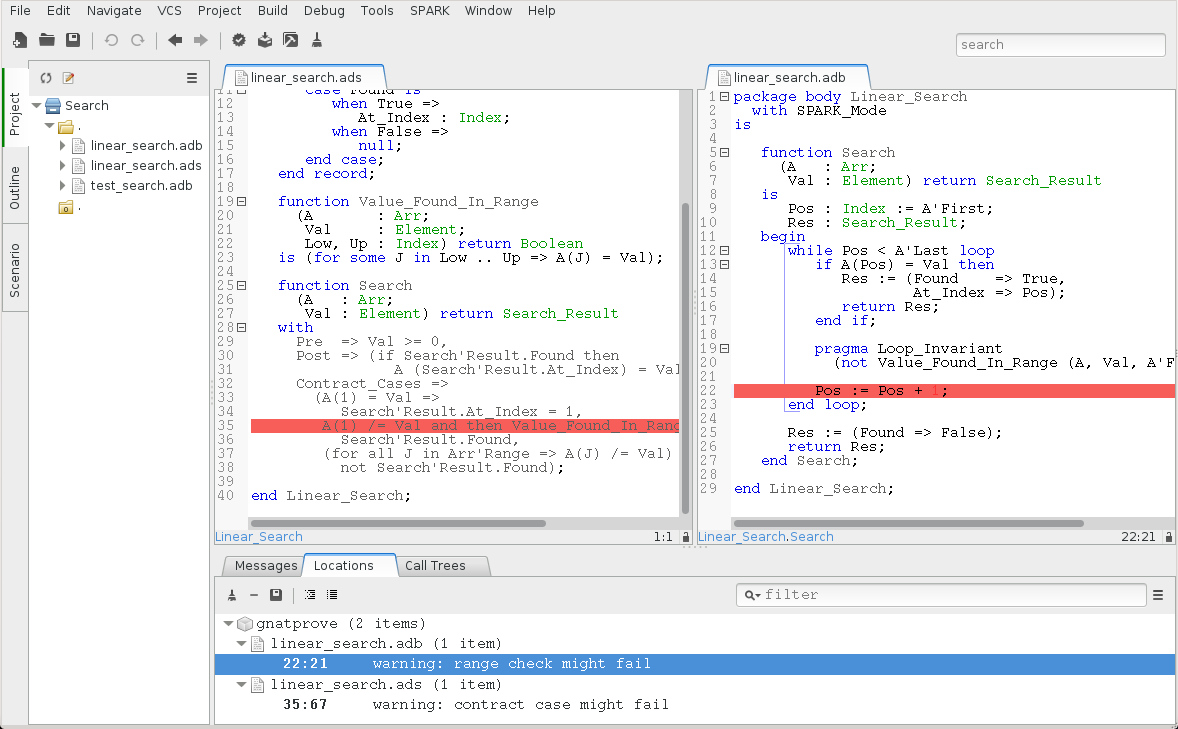This screenshot has height=729, width=1178.
Task: Collapse linear_search.ads group in Locations
Action: tap(242, 685)
